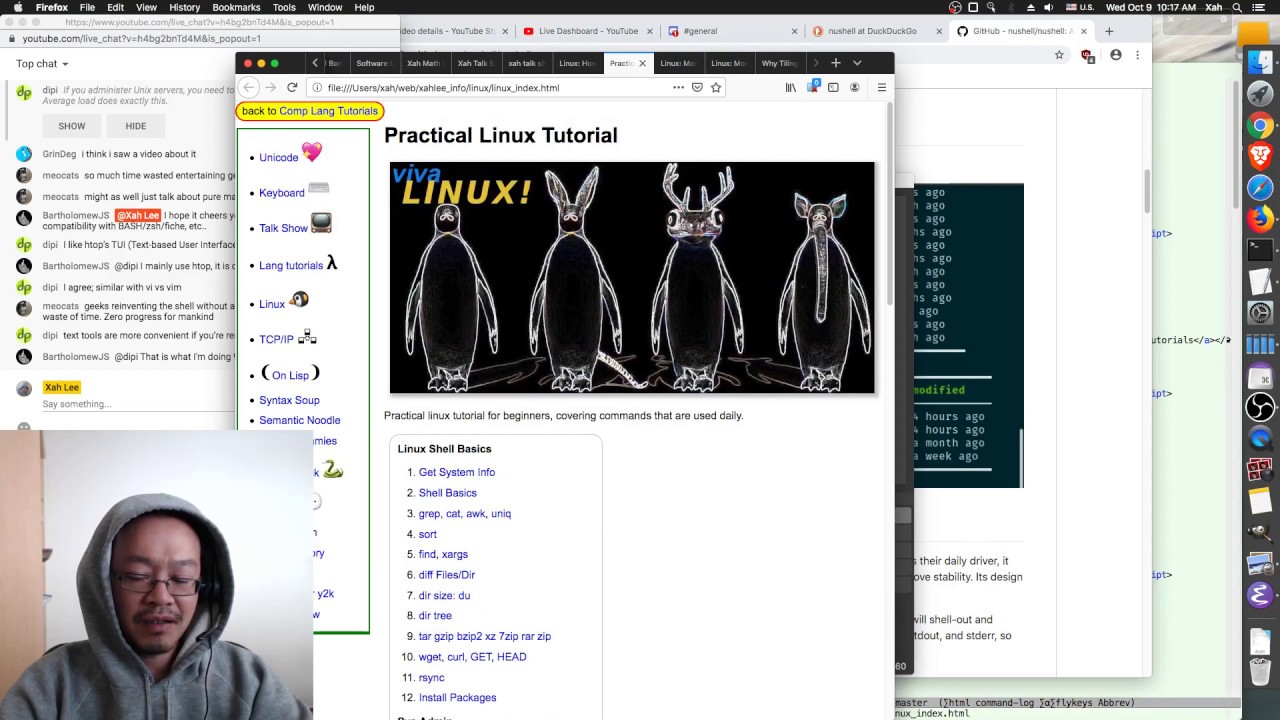Open Emacs from the Dock
The image size is (1280, 720).
(1260, 595)
